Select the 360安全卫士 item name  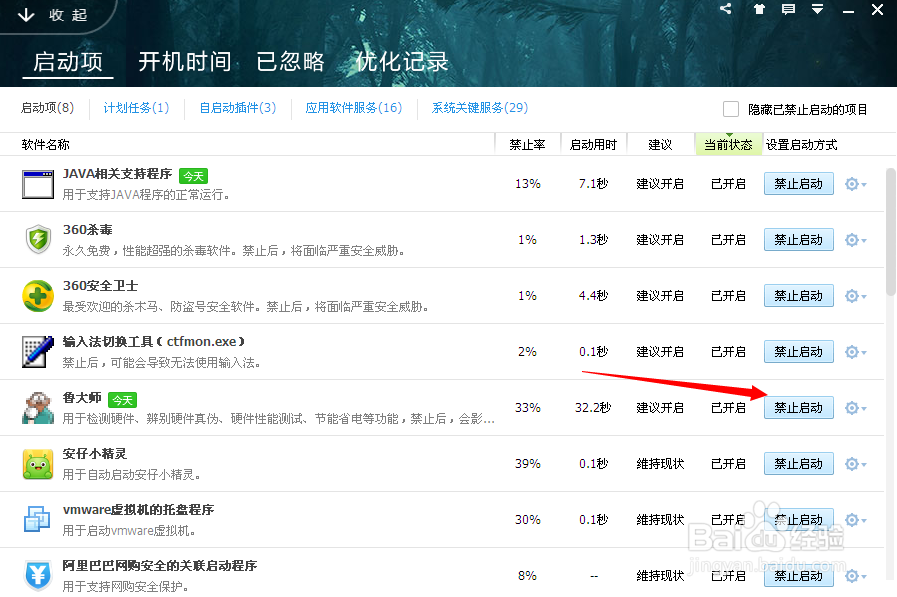100,285
